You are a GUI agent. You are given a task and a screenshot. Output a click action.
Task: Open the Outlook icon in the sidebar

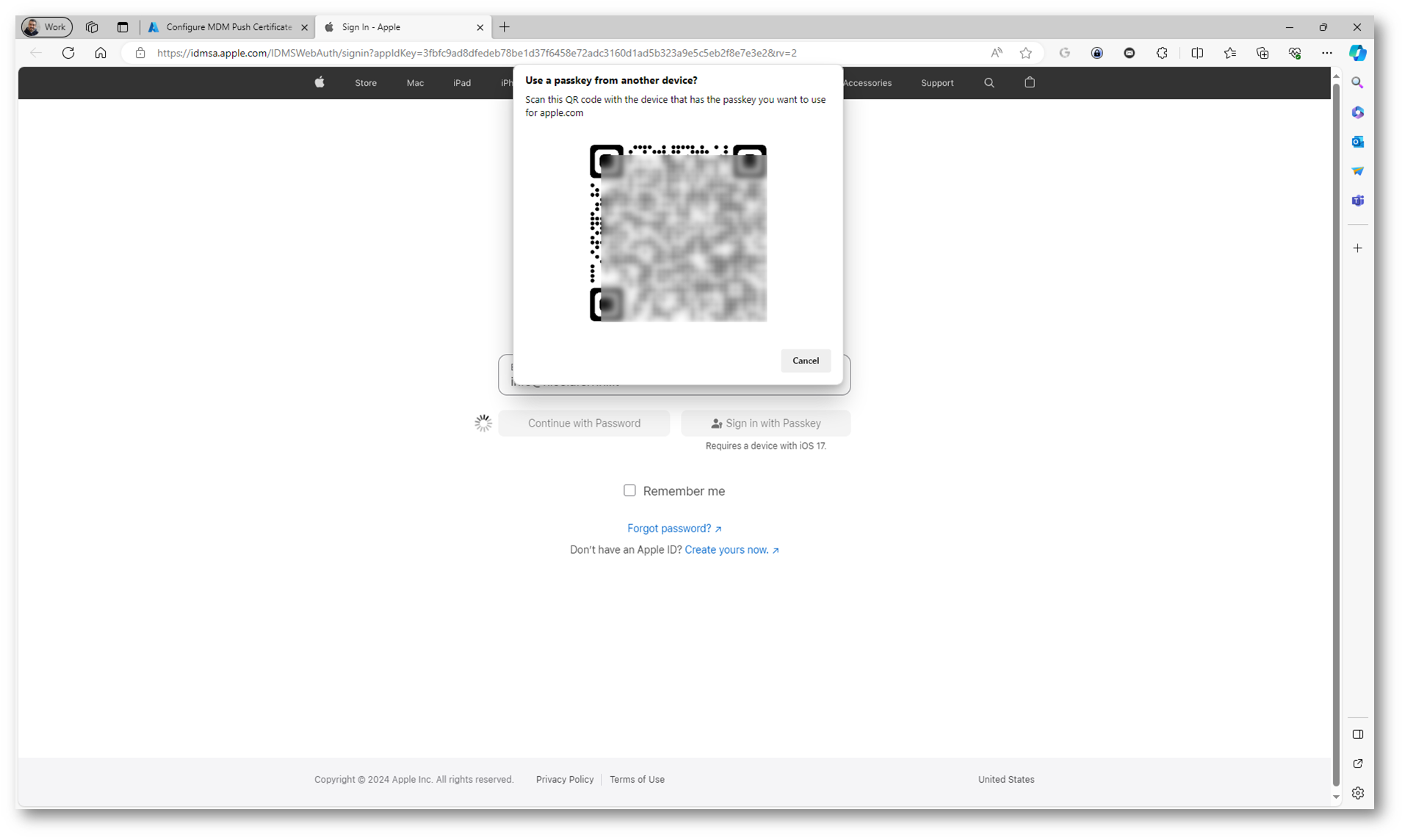[x=1357, y=142]
